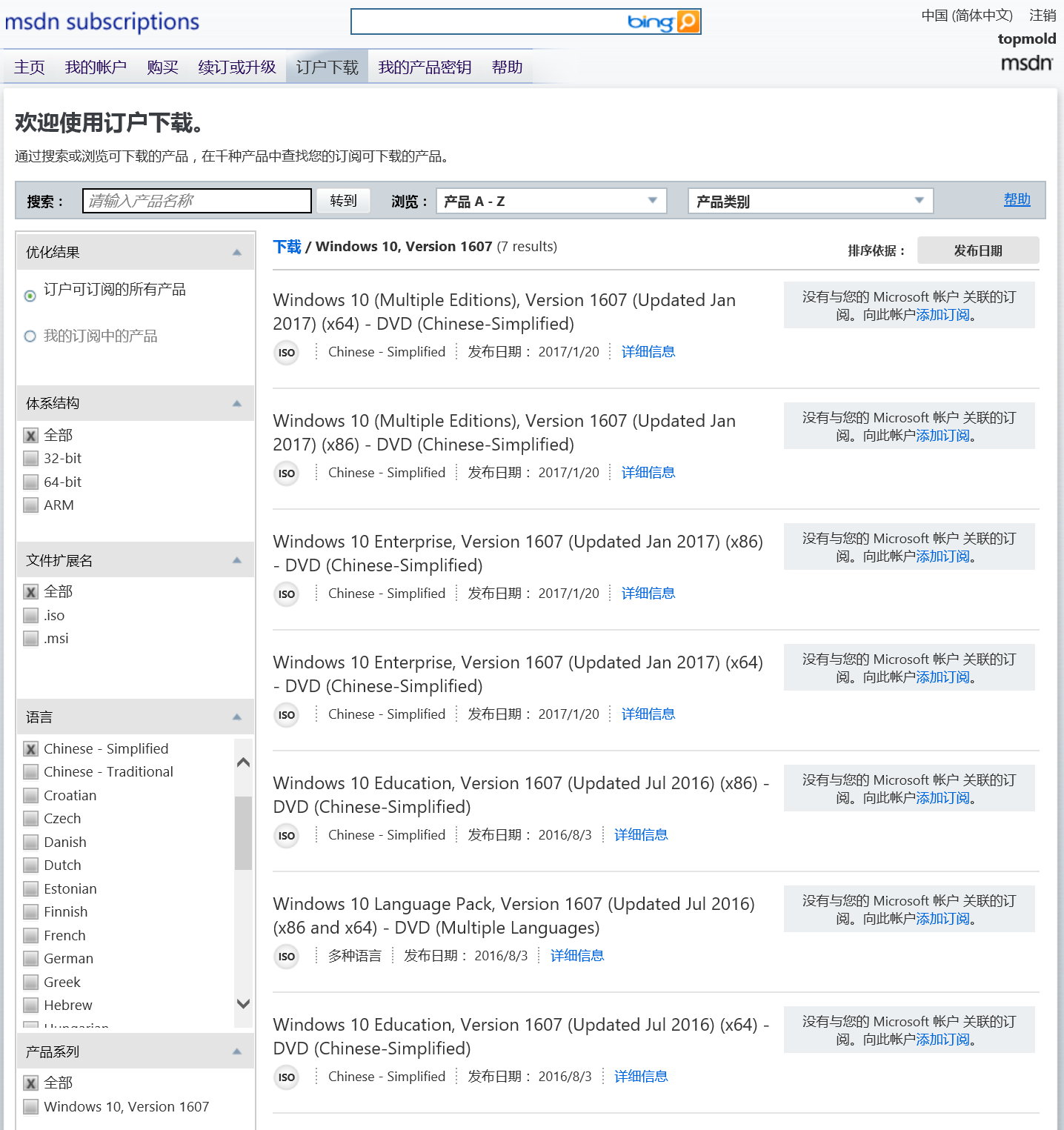Check the Danish language filter
Viewport: 1064px width, 1130px height.
pos(30,842)
